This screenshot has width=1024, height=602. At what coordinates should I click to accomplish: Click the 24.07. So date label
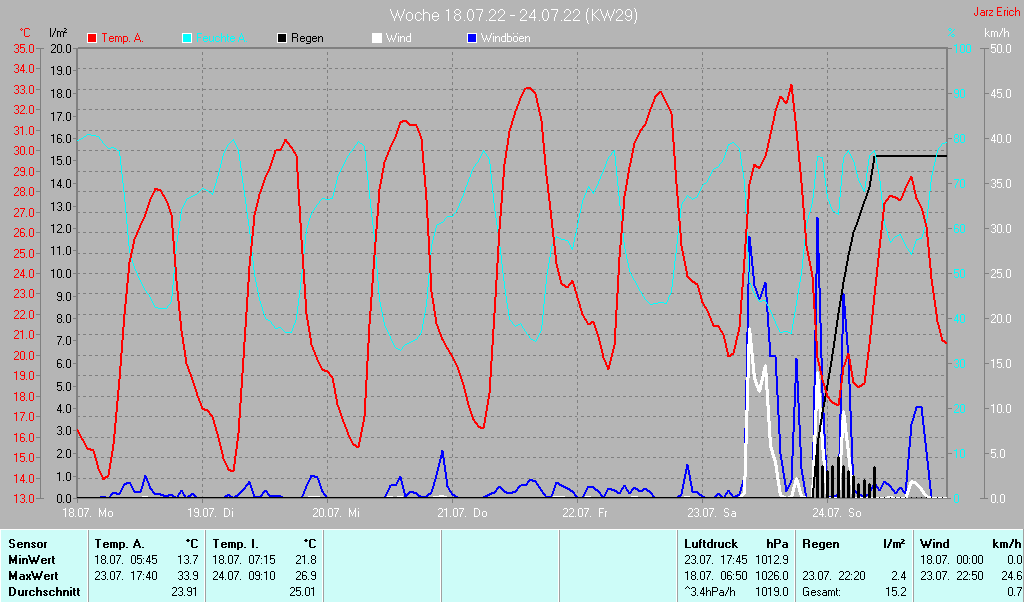coord(837,513)
